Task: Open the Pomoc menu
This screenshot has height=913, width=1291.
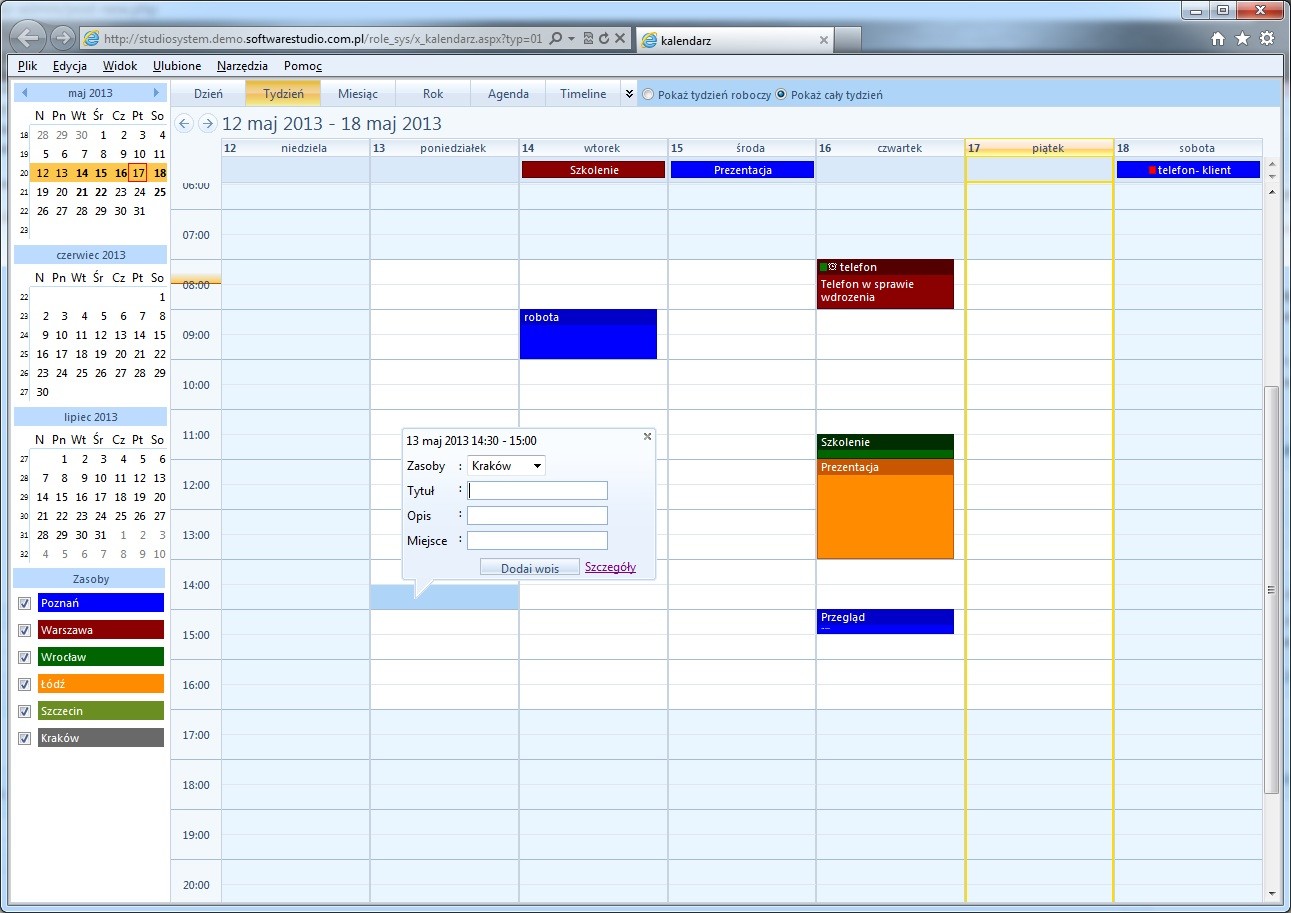Action: point(303,66)
